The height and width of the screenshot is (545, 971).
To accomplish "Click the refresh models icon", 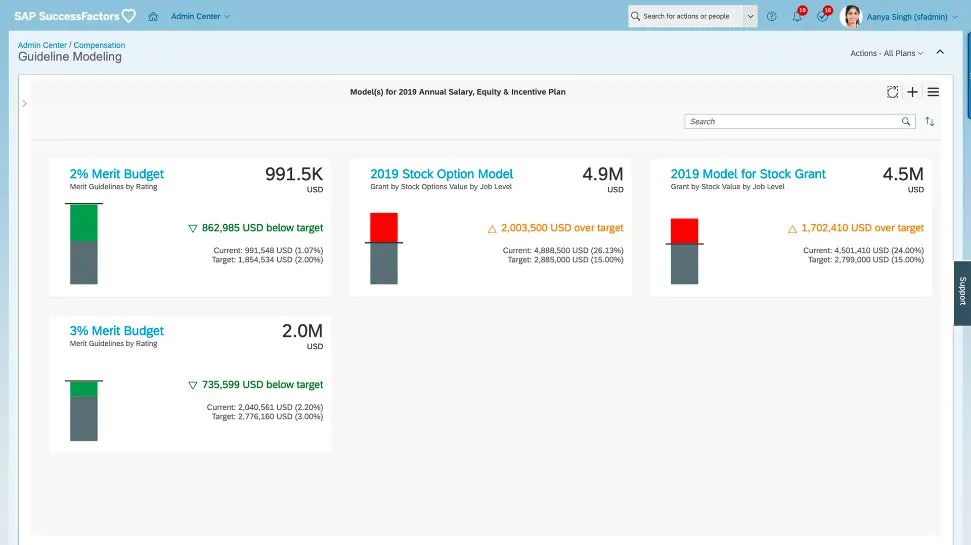I will (892, 92).
